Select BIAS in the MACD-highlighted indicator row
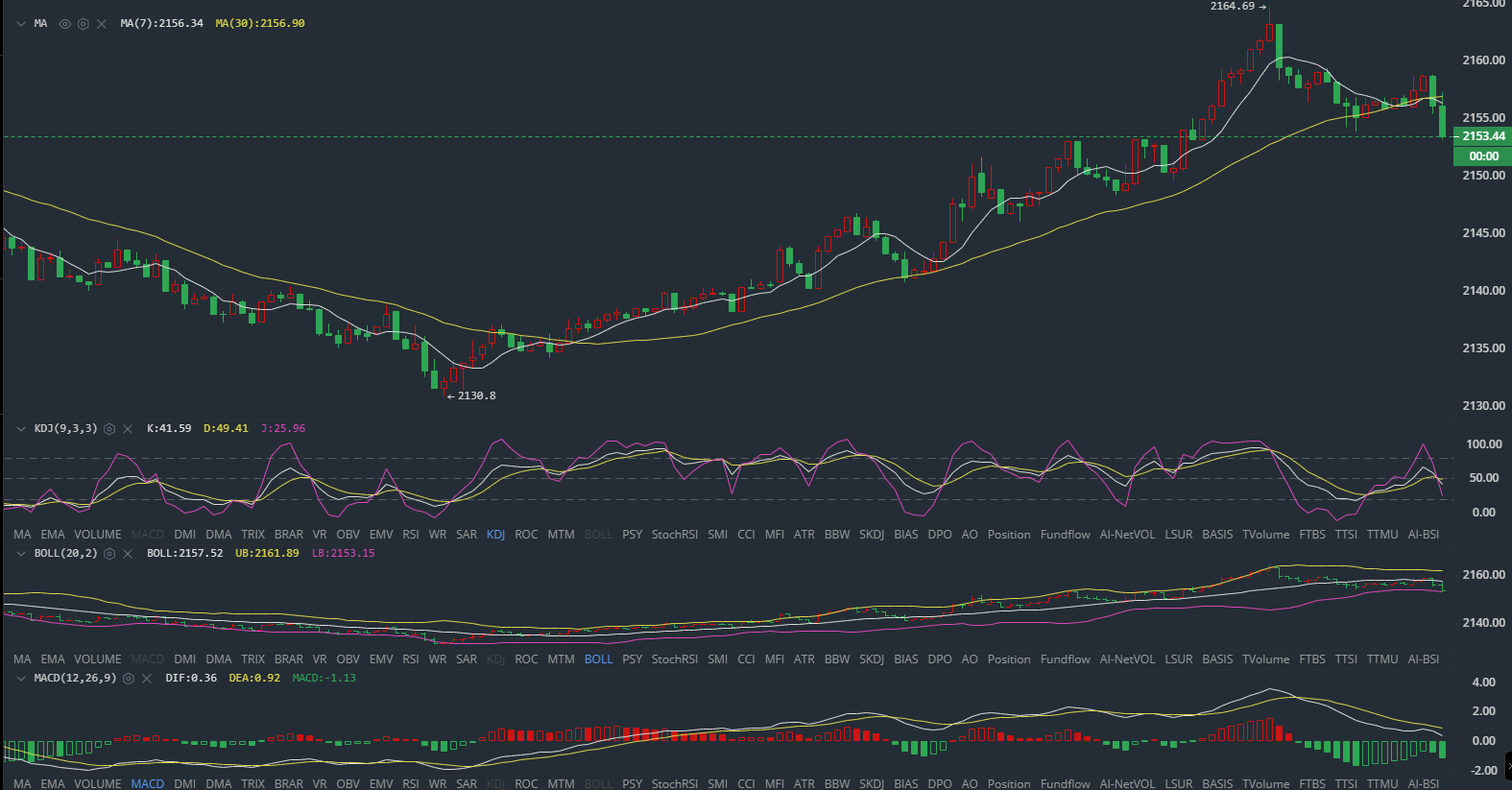This screenshot has height=790, width=1512. point(906,783)
